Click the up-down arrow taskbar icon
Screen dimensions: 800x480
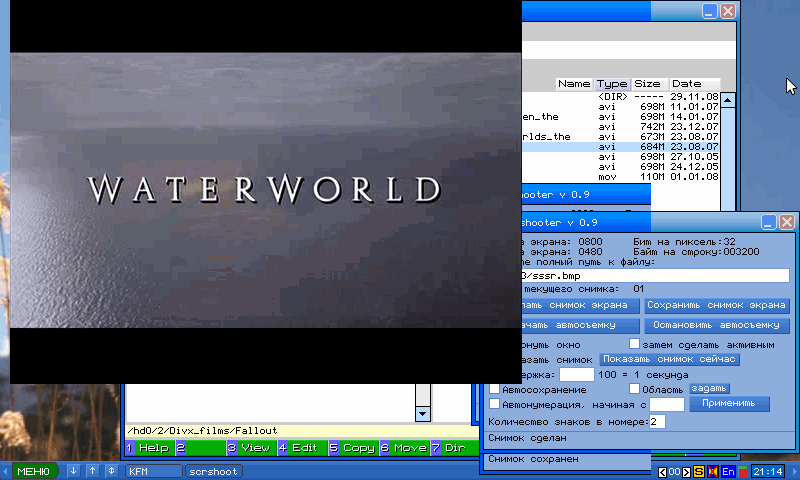click(110, 471)
